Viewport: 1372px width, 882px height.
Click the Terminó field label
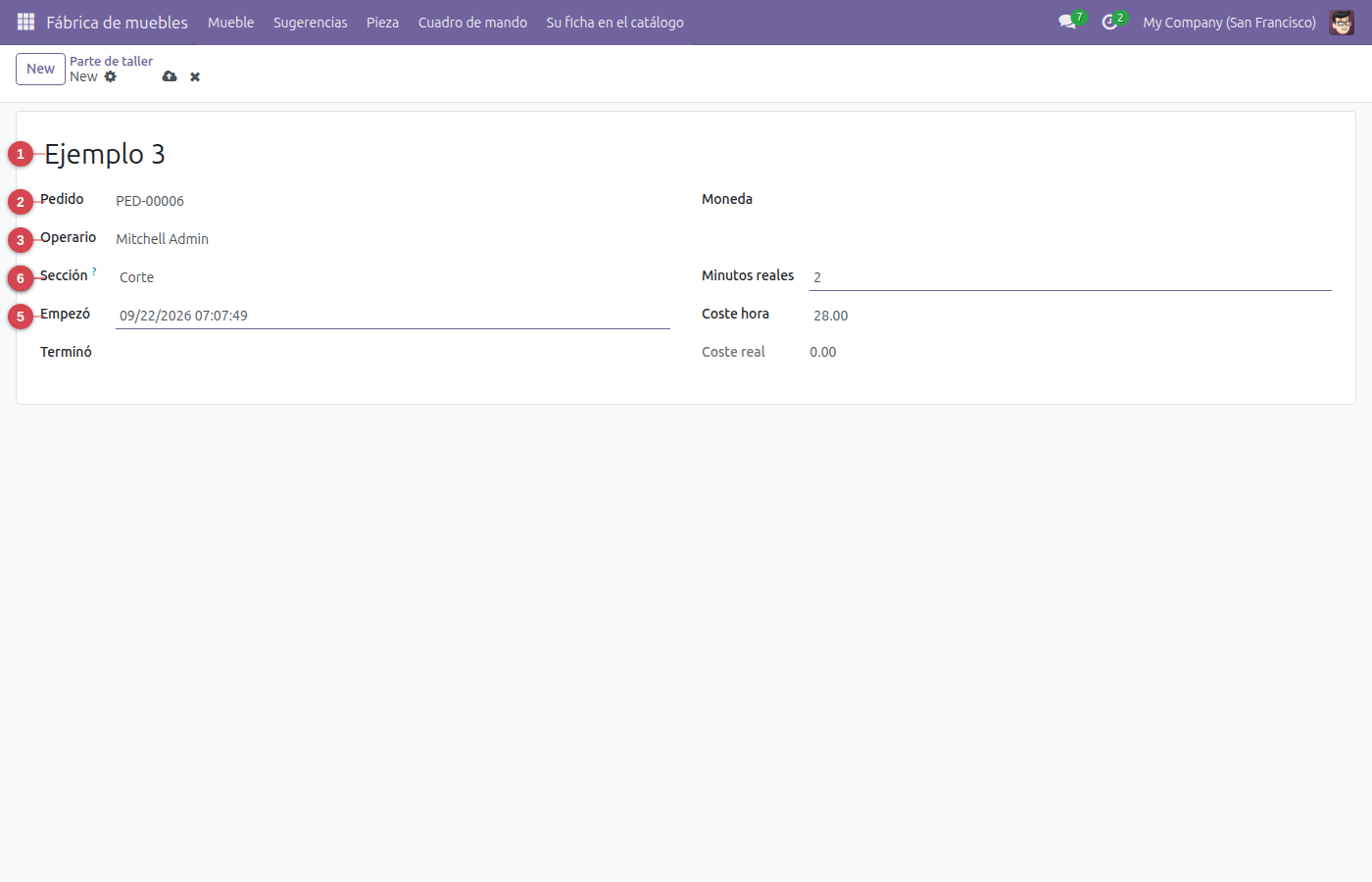pos(66,352)
